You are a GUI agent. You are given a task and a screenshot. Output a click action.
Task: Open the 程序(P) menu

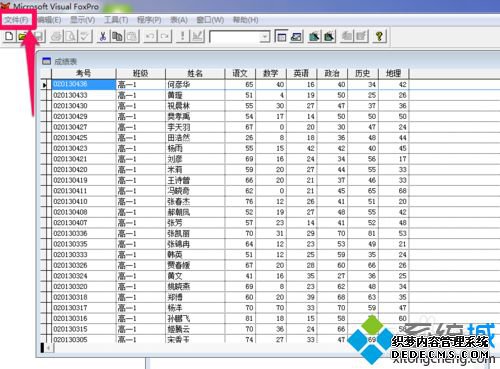click(149, 20)
